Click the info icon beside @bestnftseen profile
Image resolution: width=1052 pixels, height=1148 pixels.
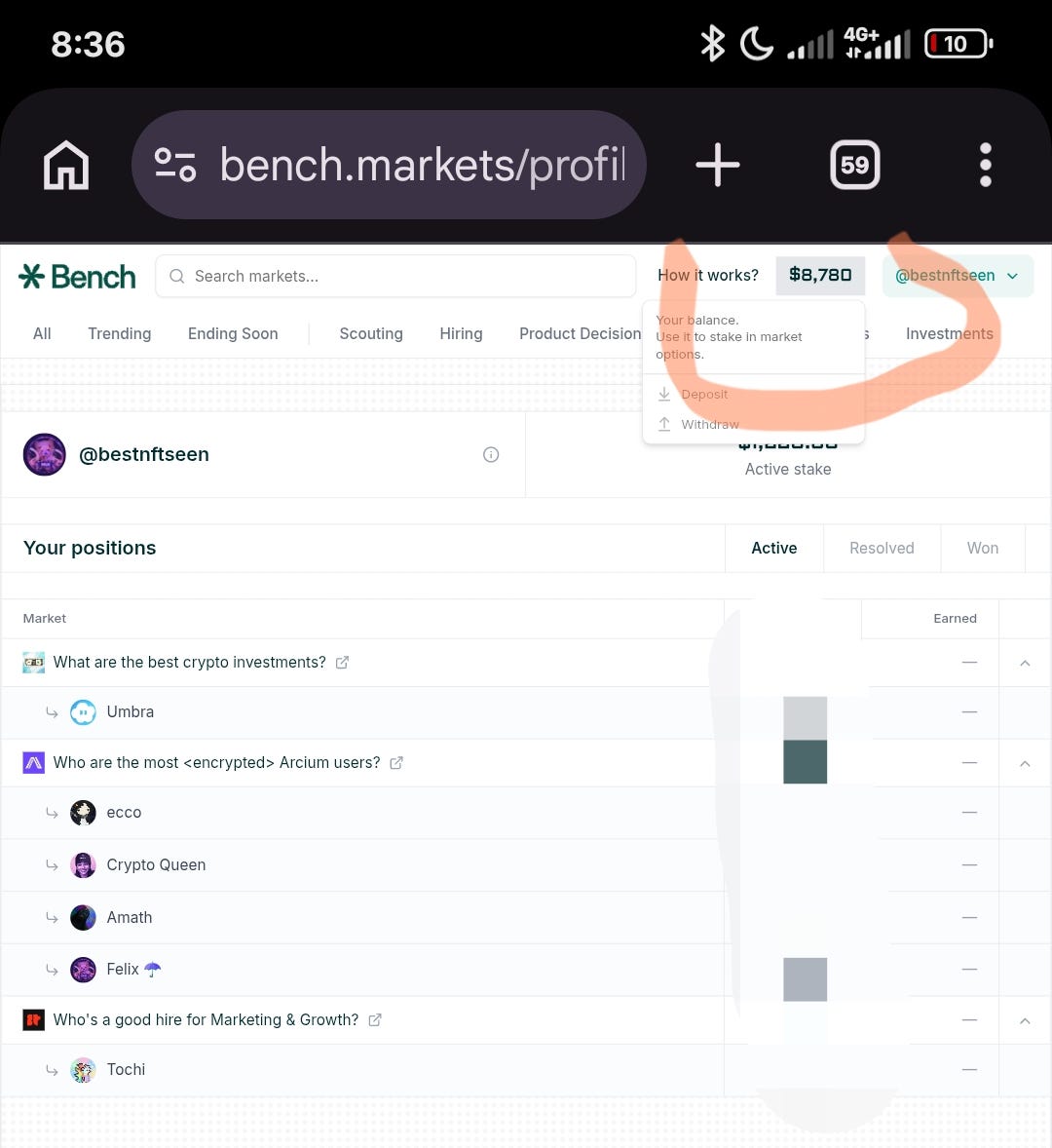491,455
